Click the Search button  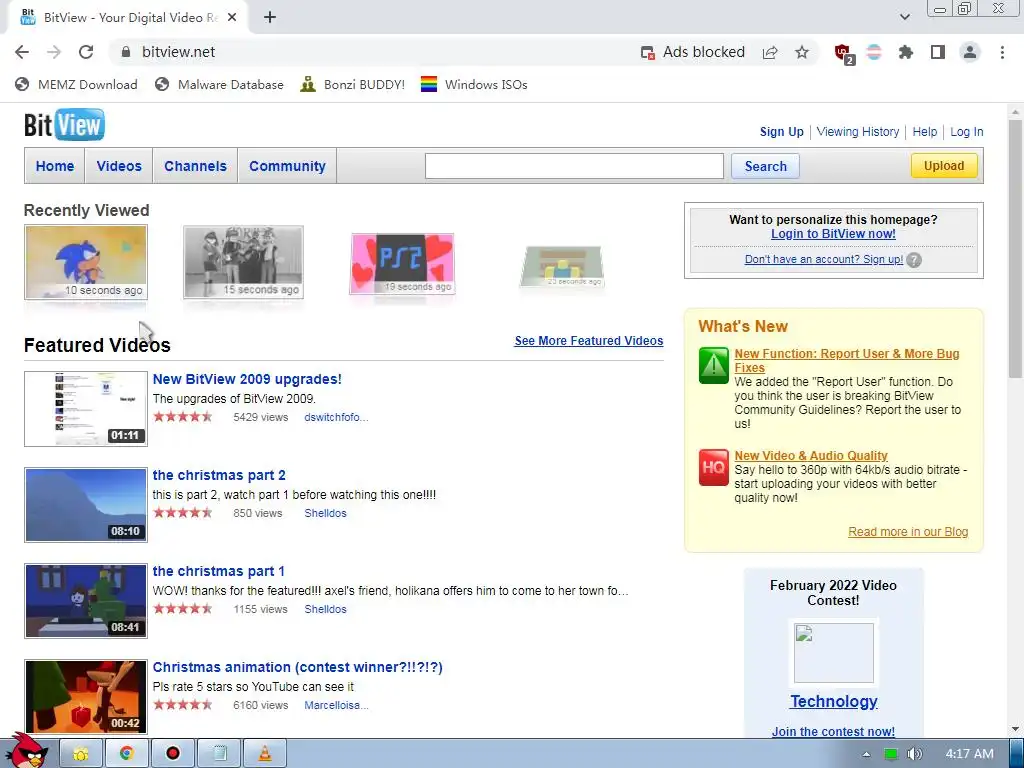pyautogui.click(x=765, y=166)
